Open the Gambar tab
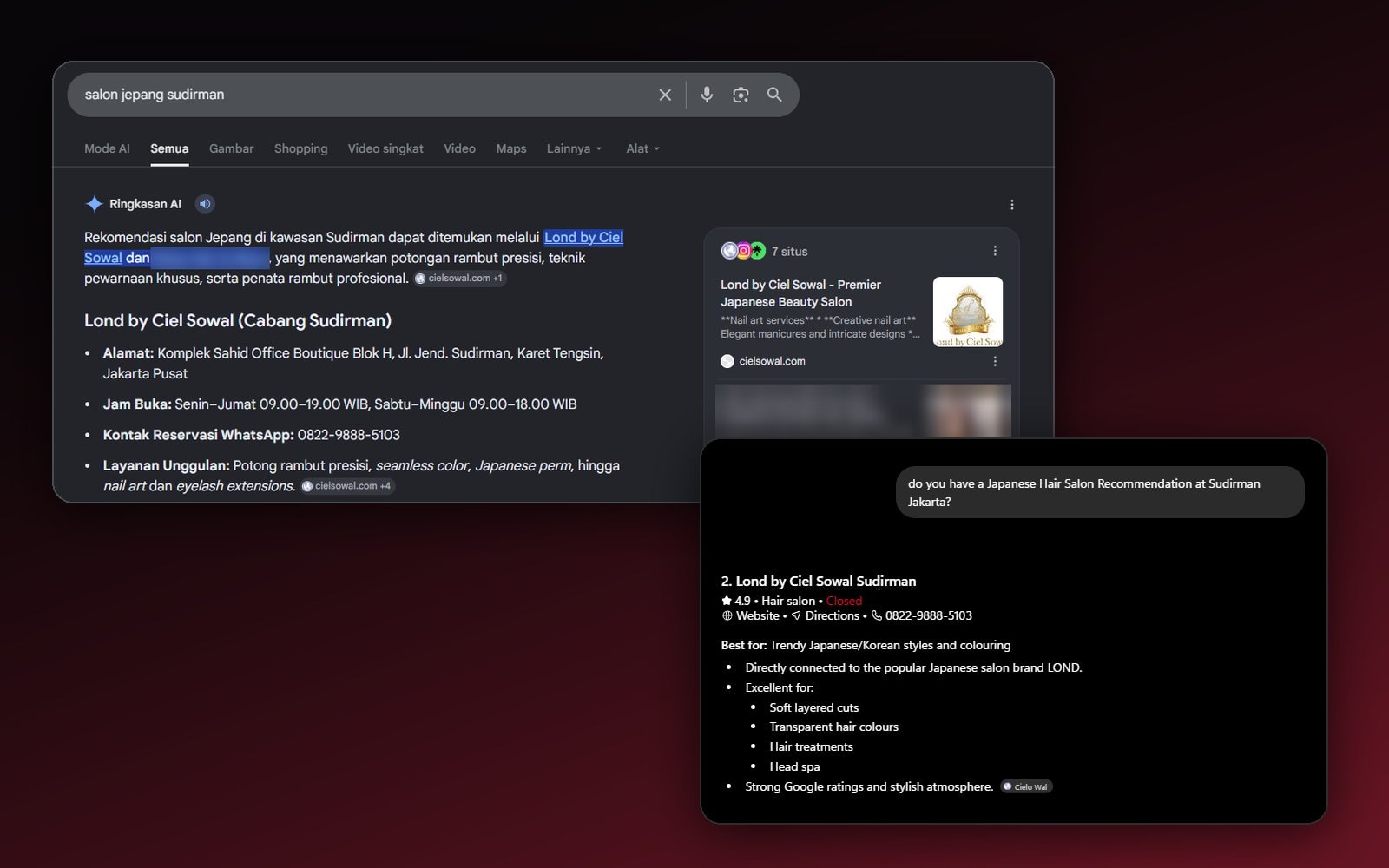 point(231,148)
